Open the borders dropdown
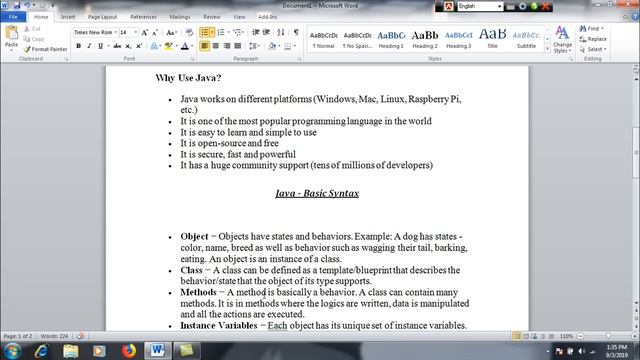This screenshot has height=360, width=640. (295, 46)
